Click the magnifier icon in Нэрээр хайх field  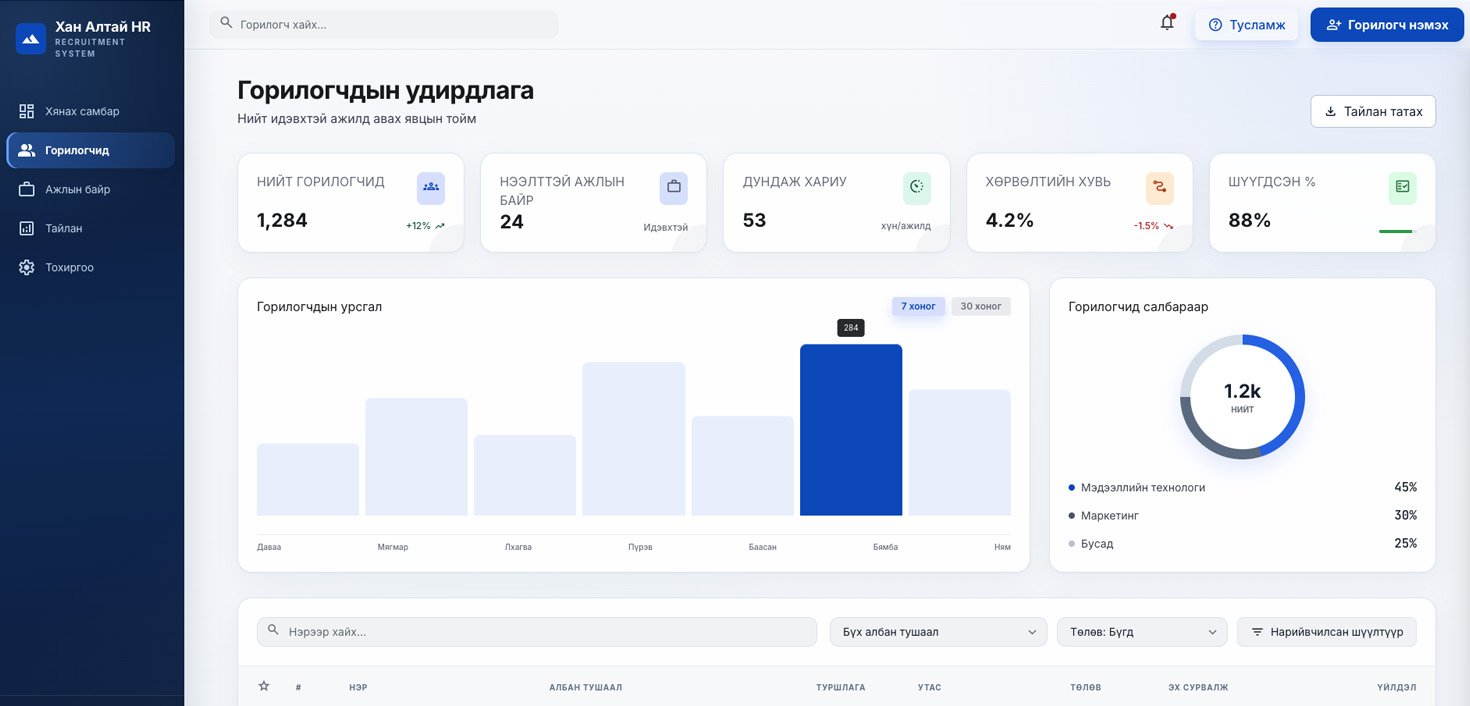coord(274,631)
